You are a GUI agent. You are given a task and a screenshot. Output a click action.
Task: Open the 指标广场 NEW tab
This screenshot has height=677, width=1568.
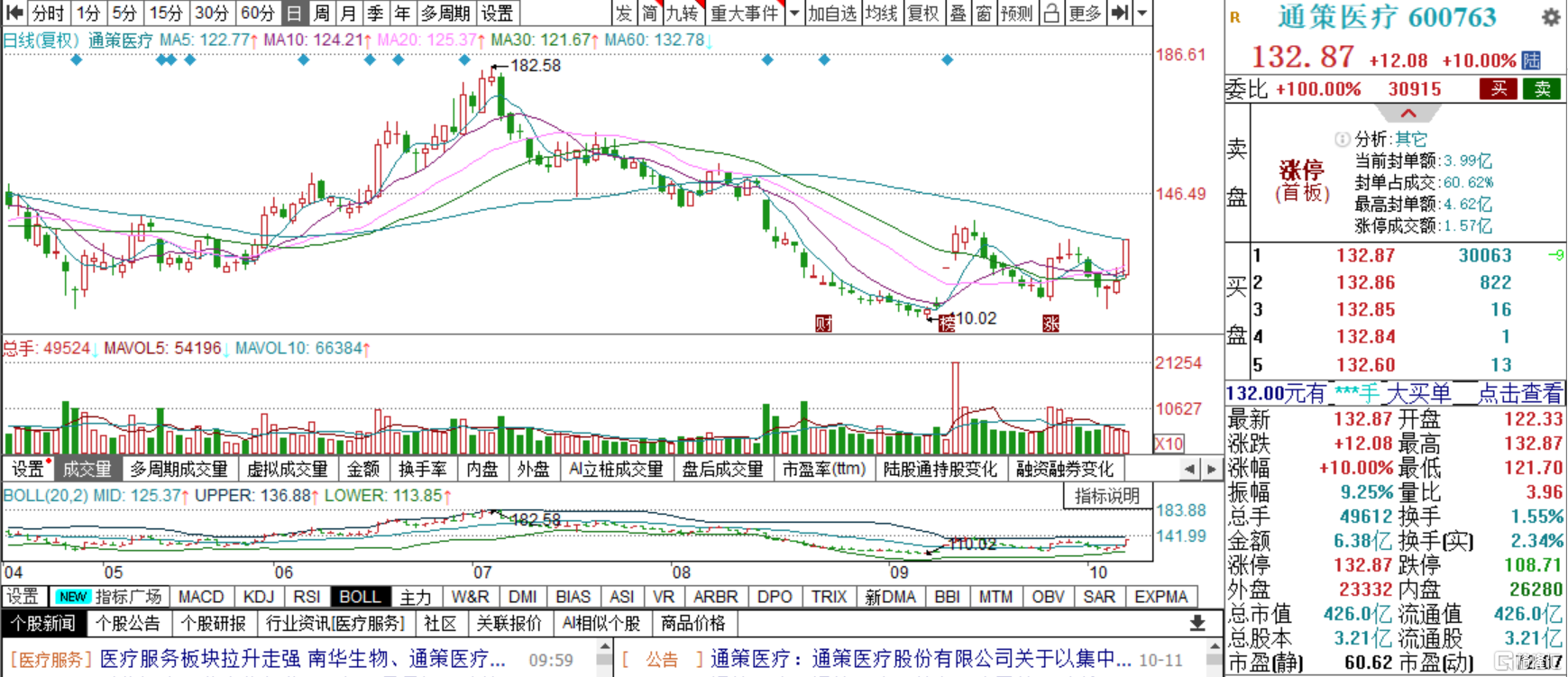click(109, 597)
